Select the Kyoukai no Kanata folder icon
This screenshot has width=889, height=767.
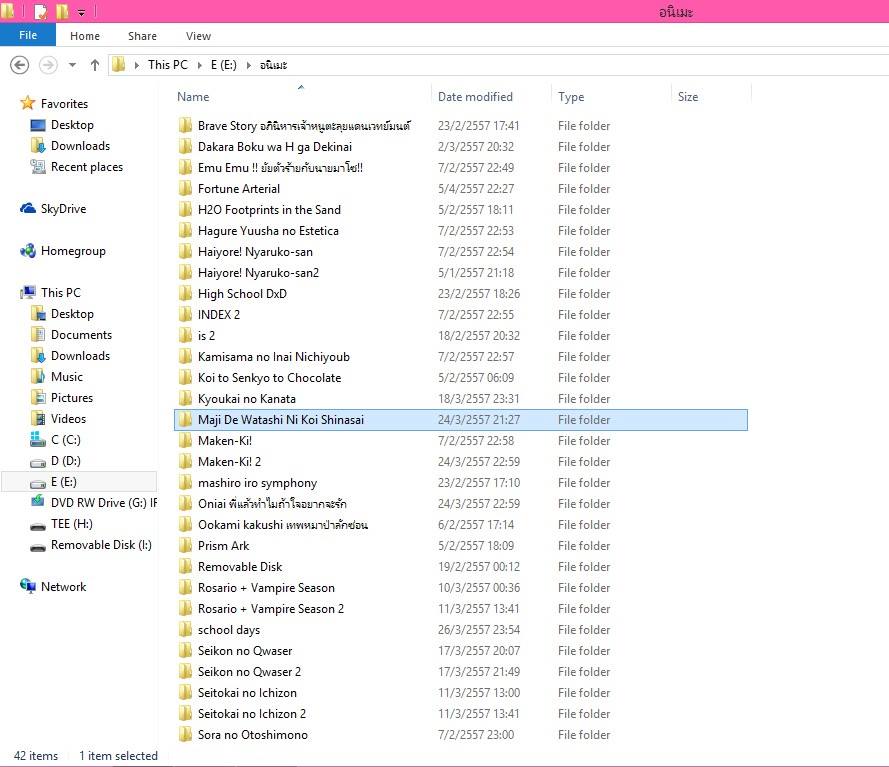click(x=185, y=398)
